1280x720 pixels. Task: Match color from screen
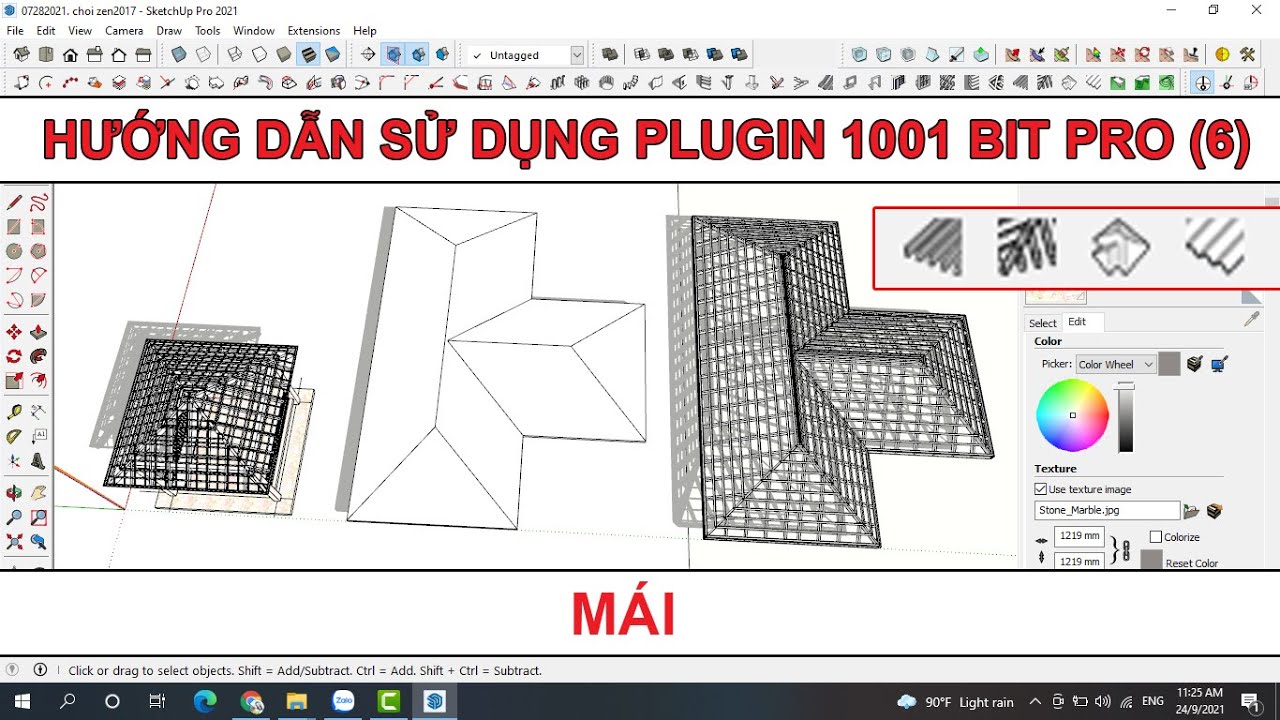(1218, 364)
